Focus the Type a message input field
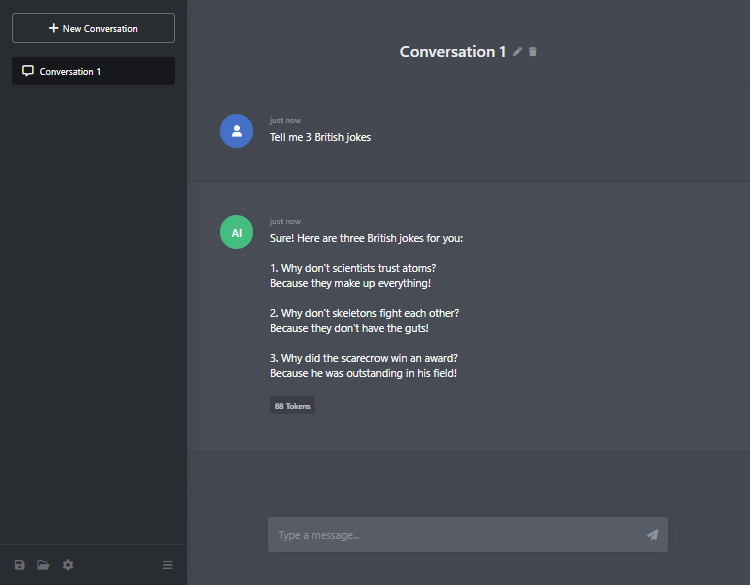The height and width of the screenshot is (585, 750). click(467, 534)
